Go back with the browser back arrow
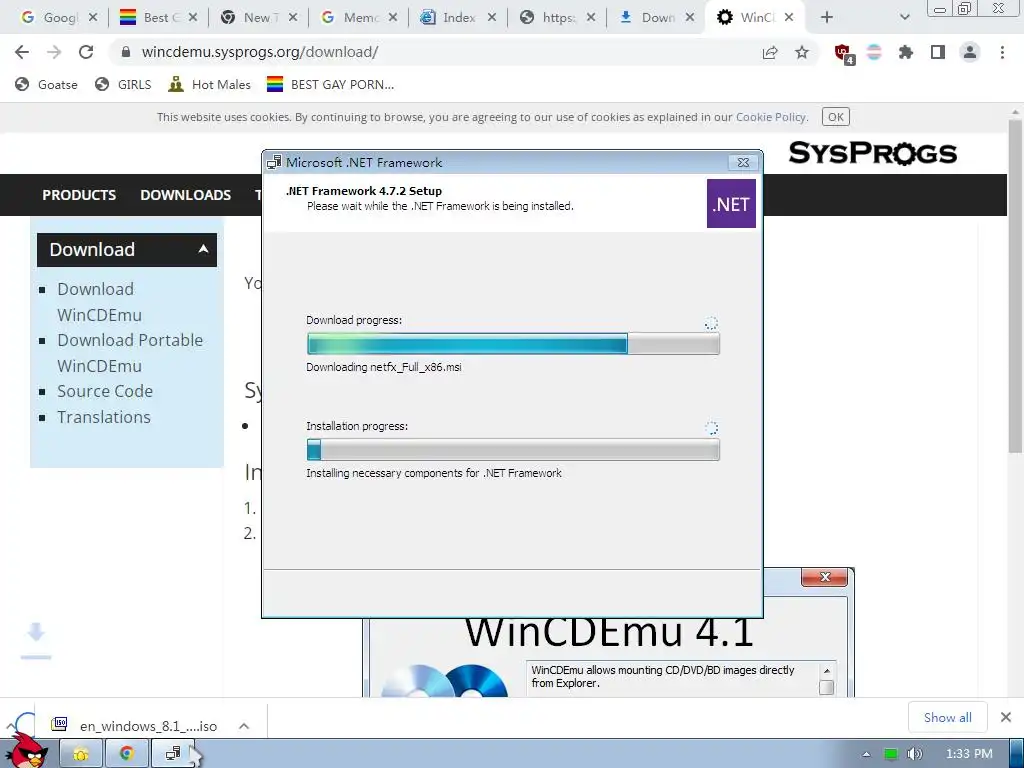The height and width of the screenshot is (768, 1024). click(22, 52)
